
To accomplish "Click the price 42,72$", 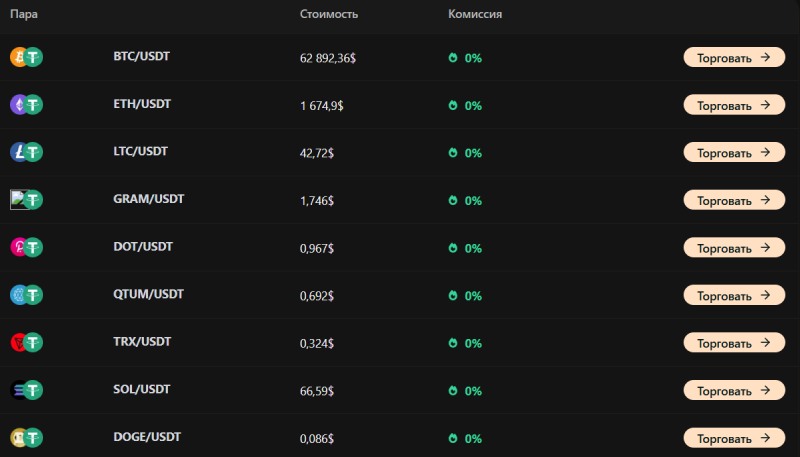I will click(317, 153).
